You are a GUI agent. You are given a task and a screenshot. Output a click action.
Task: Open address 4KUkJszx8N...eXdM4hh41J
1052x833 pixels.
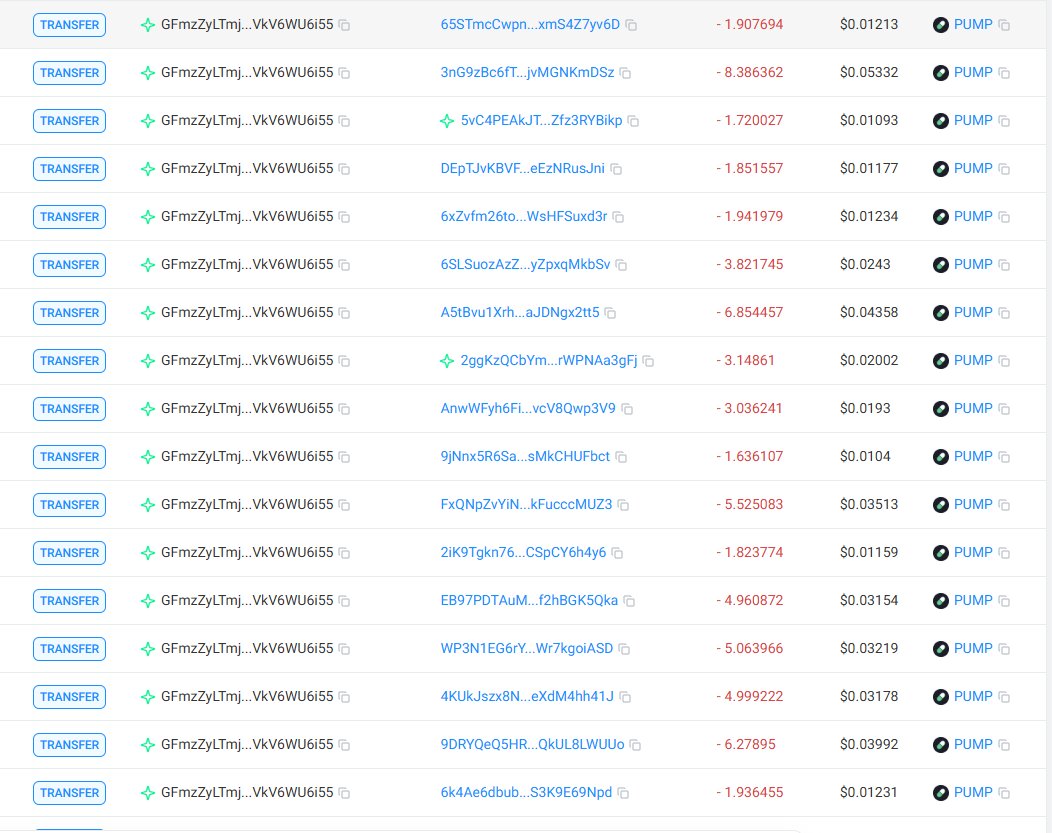tap(527, 696)
